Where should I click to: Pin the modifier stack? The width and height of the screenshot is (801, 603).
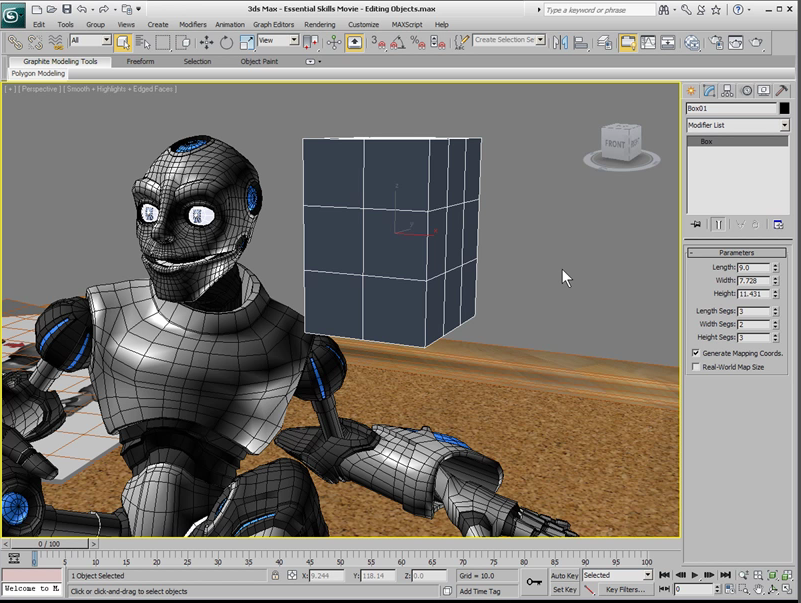click(x=696, y=225)
